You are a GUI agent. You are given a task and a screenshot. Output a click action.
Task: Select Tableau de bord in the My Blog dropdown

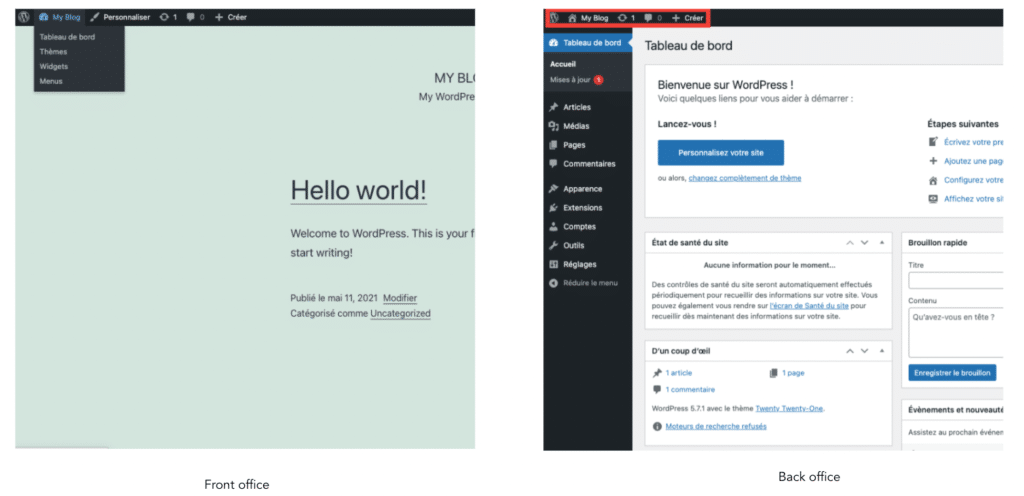click(67, 37)
